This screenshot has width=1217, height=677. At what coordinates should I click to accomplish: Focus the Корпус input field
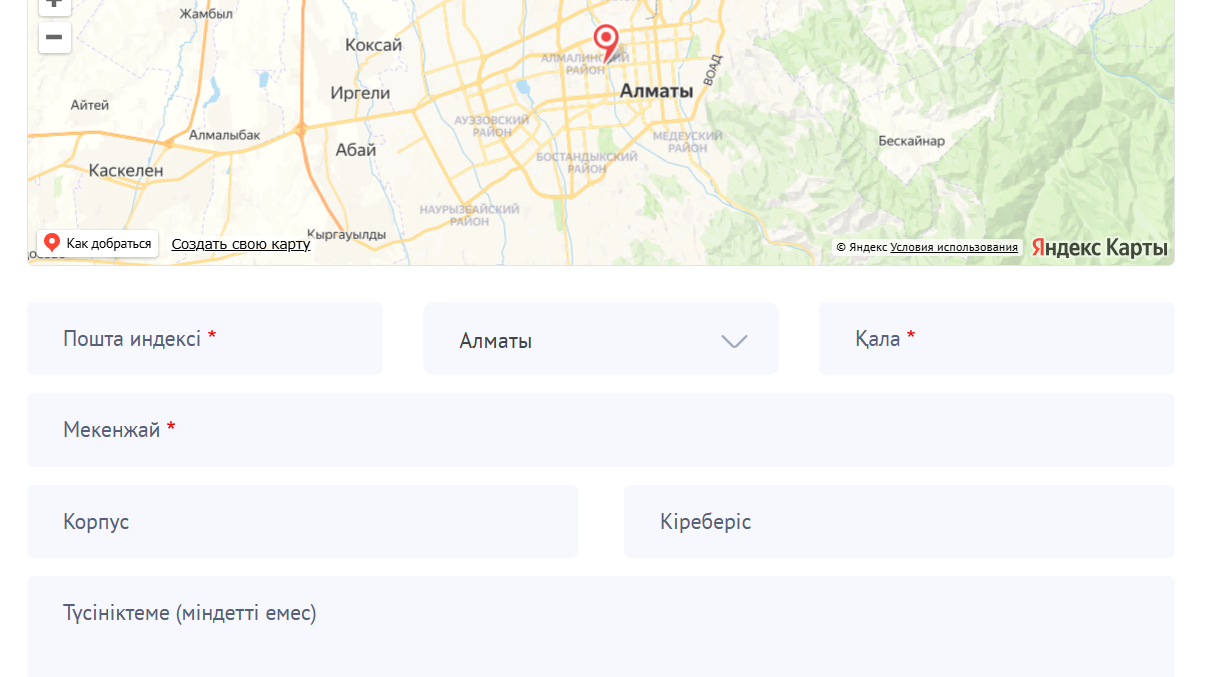pyautogui.click(x=302, y=522)
